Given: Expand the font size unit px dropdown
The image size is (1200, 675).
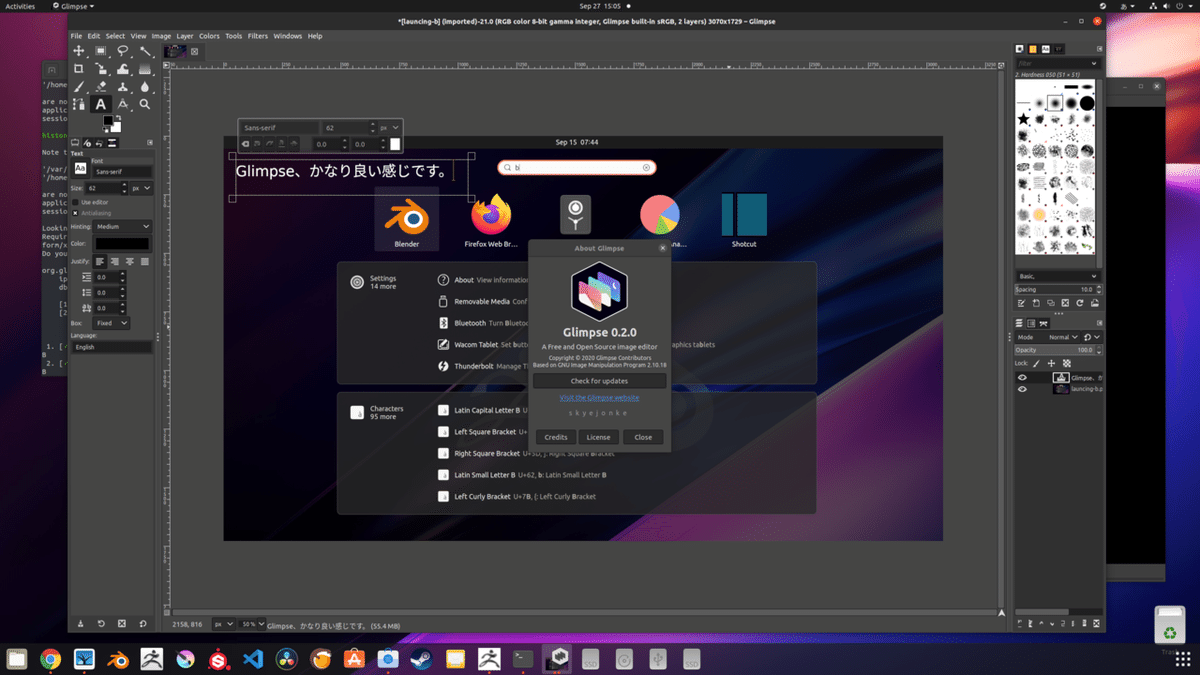Looking at the screenshot, I should (141, 188).
